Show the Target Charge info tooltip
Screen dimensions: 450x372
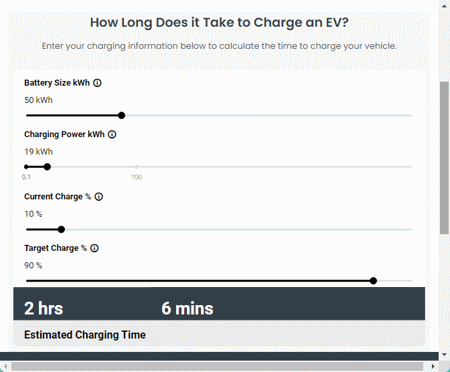(94, 248)
